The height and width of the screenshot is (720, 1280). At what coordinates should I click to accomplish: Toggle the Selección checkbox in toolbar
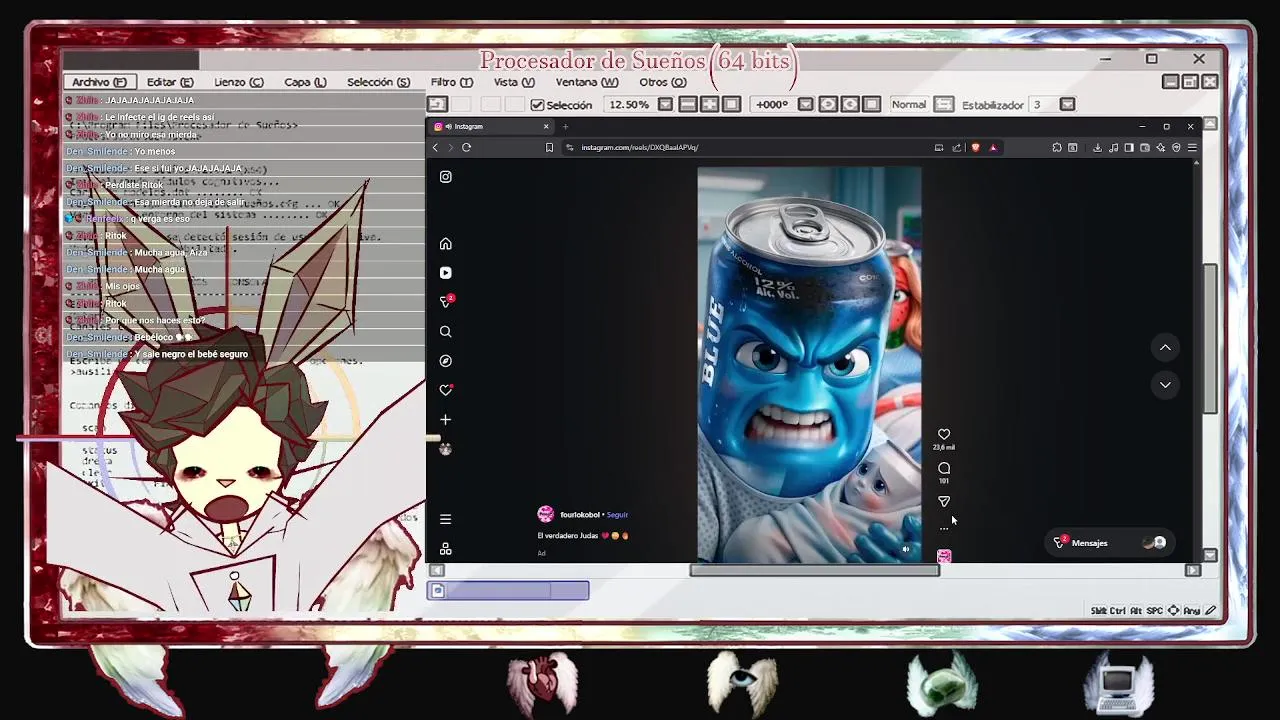(x=537, y=105)
